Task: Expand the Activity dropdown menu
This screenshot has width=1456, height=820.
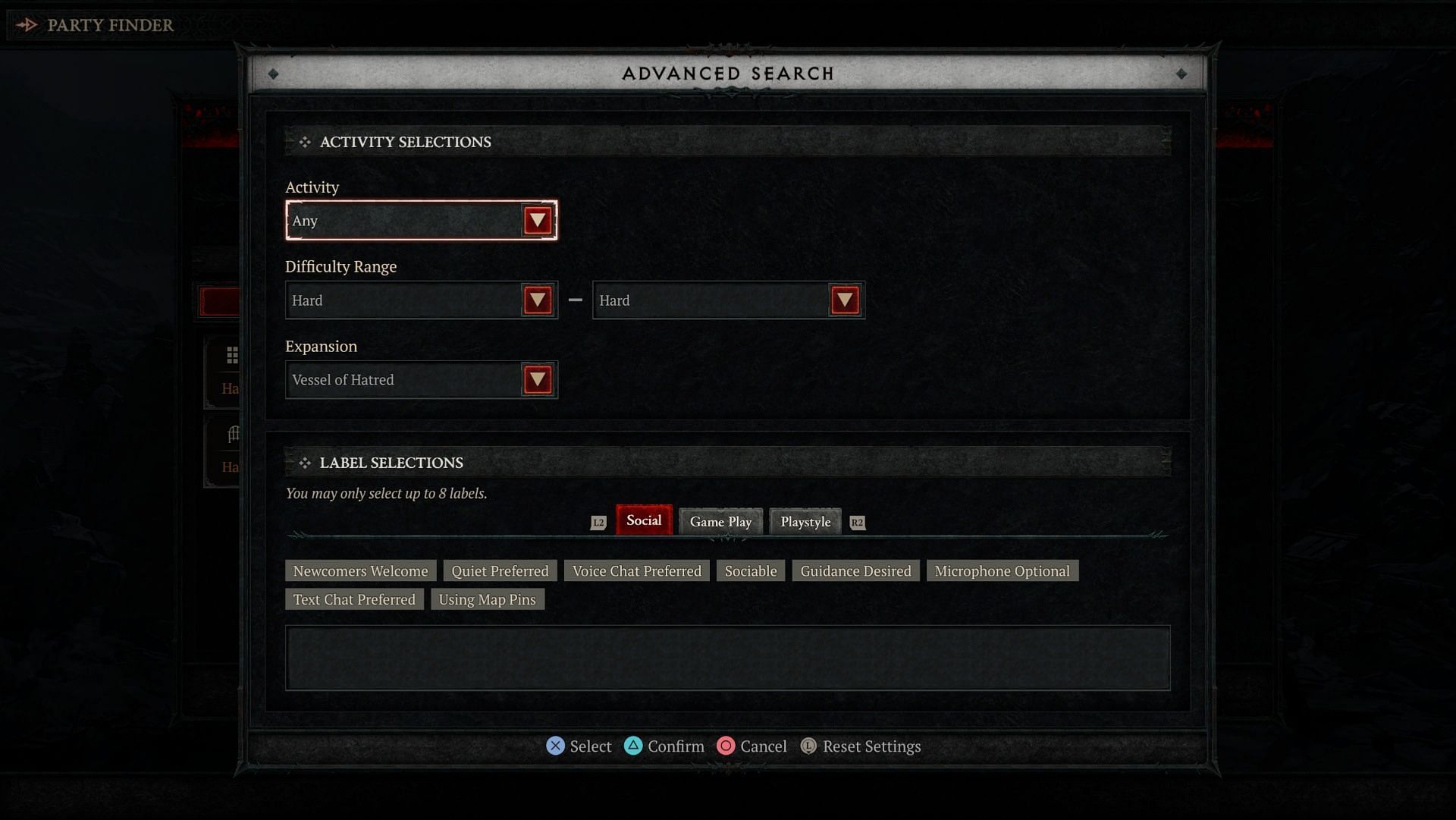Action: [x=537, y=220]
